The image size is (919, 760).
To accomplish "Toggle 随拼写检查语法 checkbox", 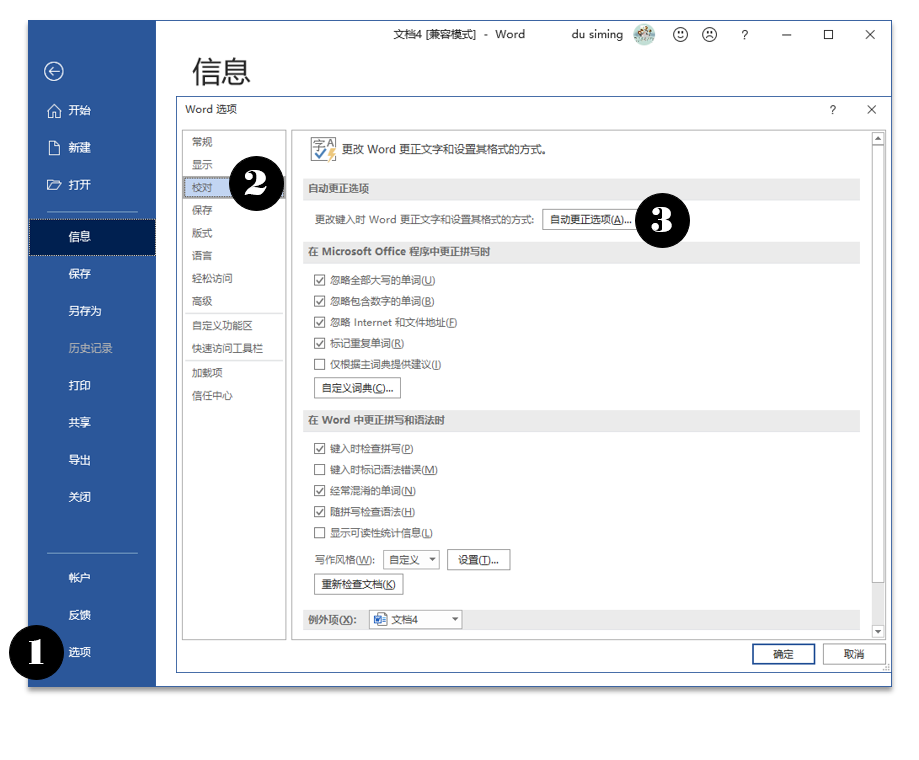I will (x=319, y=512).
